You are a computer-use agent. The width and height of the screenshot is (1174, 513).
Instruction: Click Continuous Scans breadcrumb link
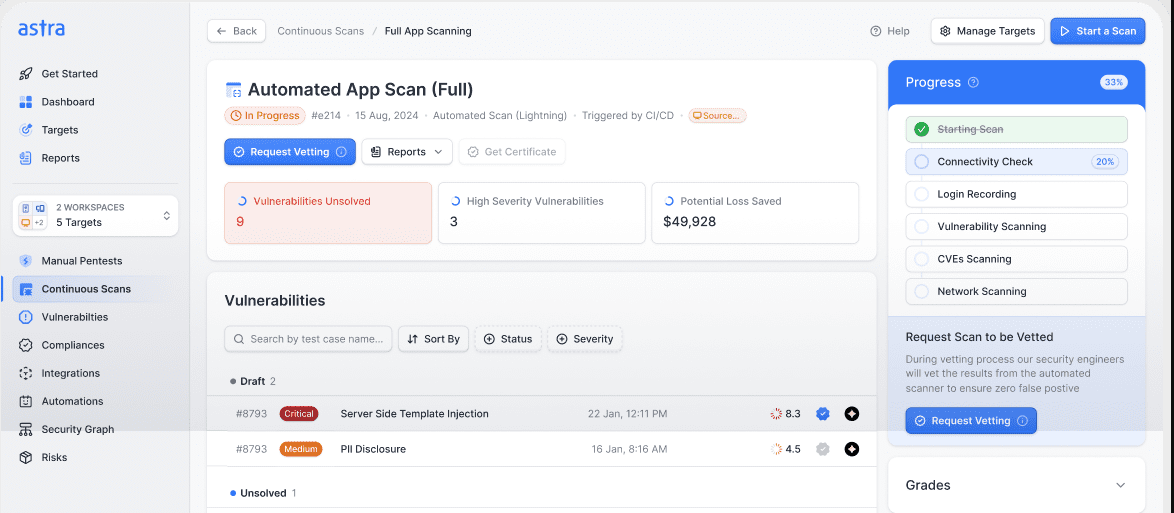tap(320, 31)
